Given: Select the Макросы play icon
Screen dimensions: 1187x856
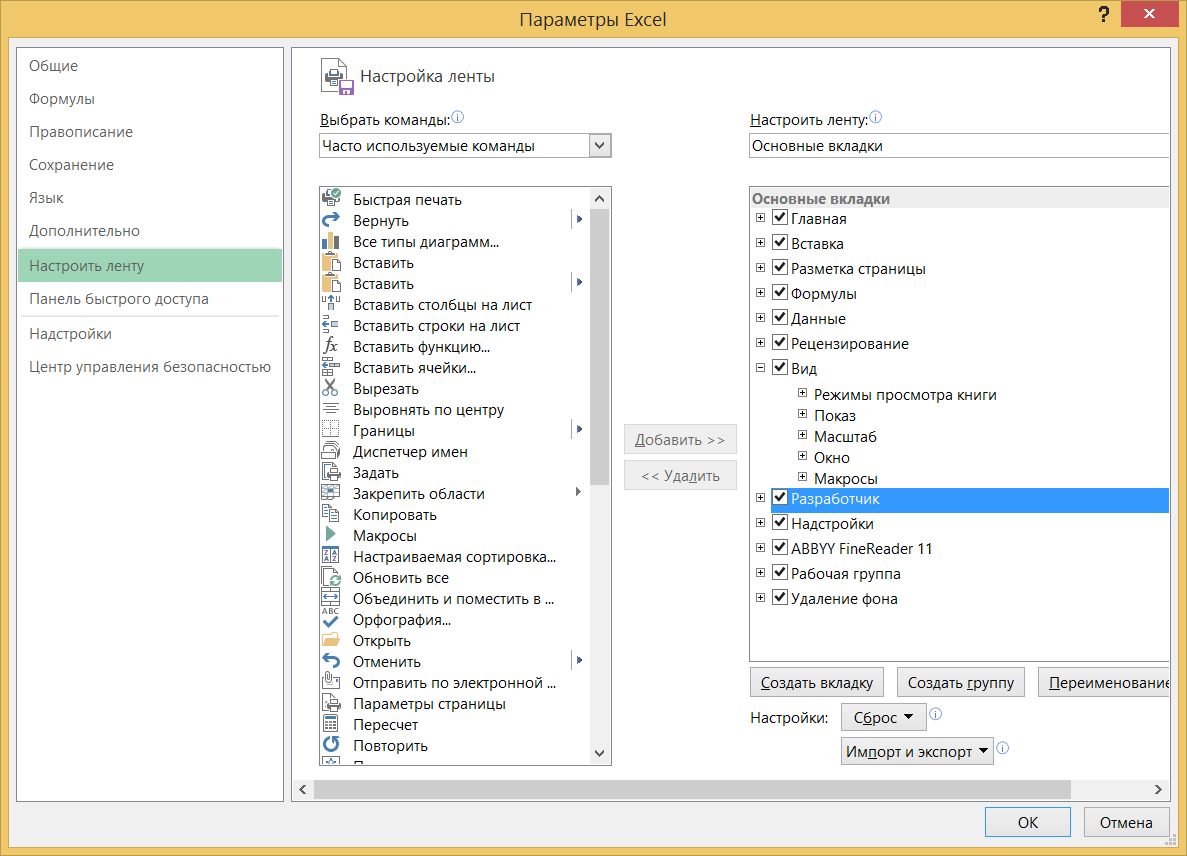Looking at the screenshot, I should click(x=331, y=535).
